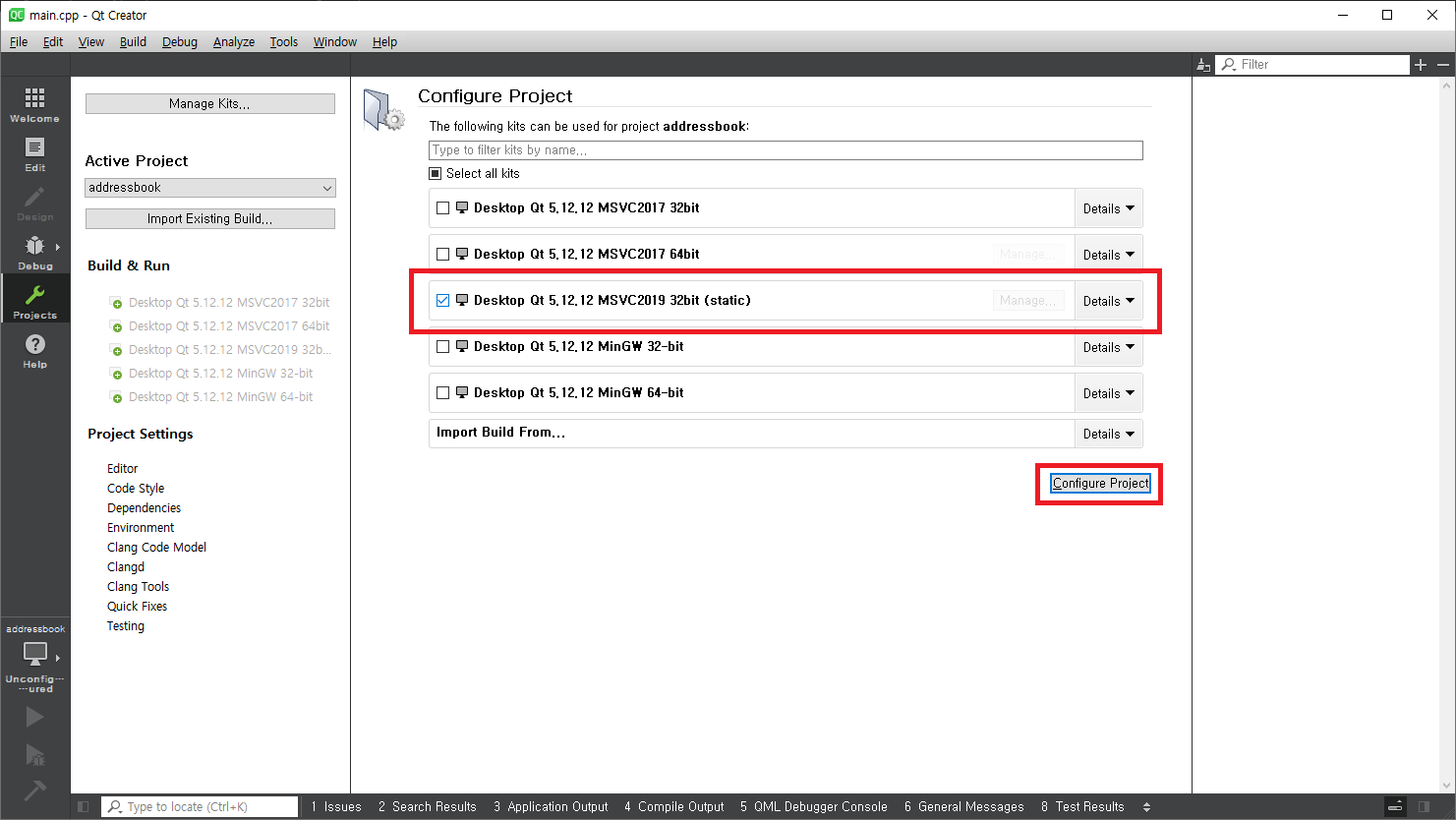Expand Details for MSVC2019 32bit (static) kit
The width and height of the screenshot is (1456, 820).
pyautogui.click(x=1108, y=301)
